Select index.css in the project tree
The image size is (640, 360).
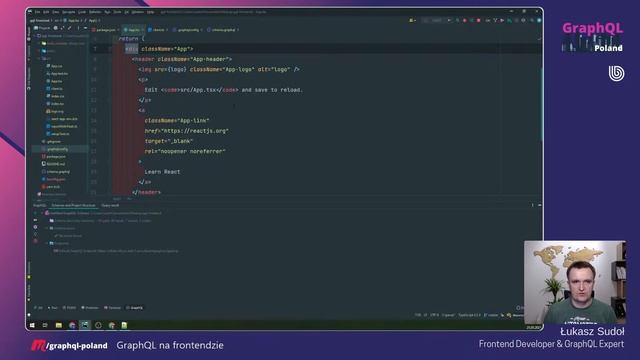[x=55, y=96]
